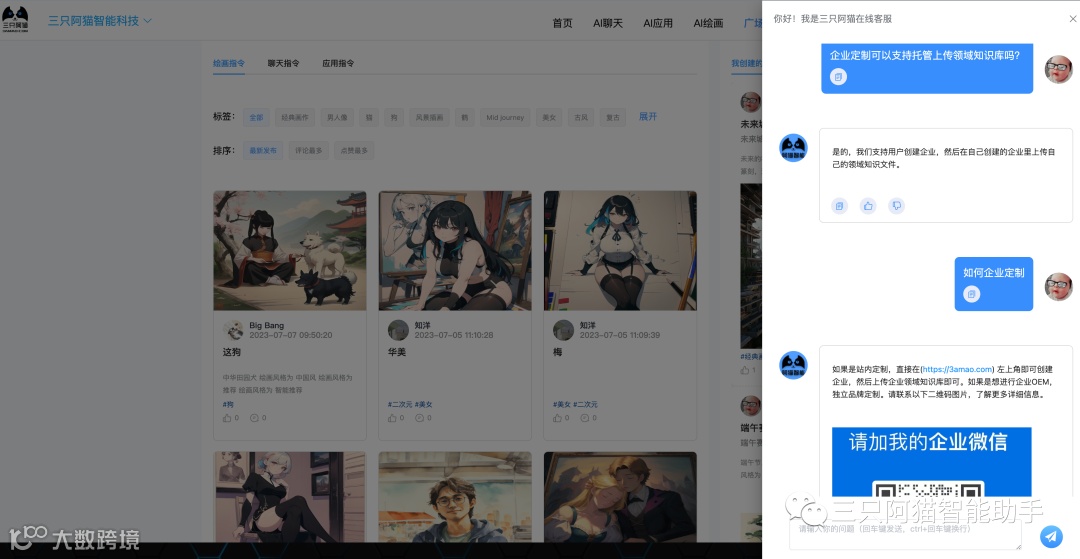
Task: Close the 三只阿猫在线客服 chat panel
Action: (x=1072, y=19)
